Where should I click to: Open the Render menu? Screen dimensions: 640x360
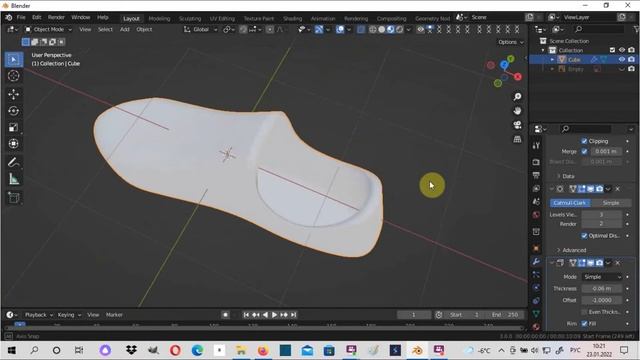pos(56,18)
